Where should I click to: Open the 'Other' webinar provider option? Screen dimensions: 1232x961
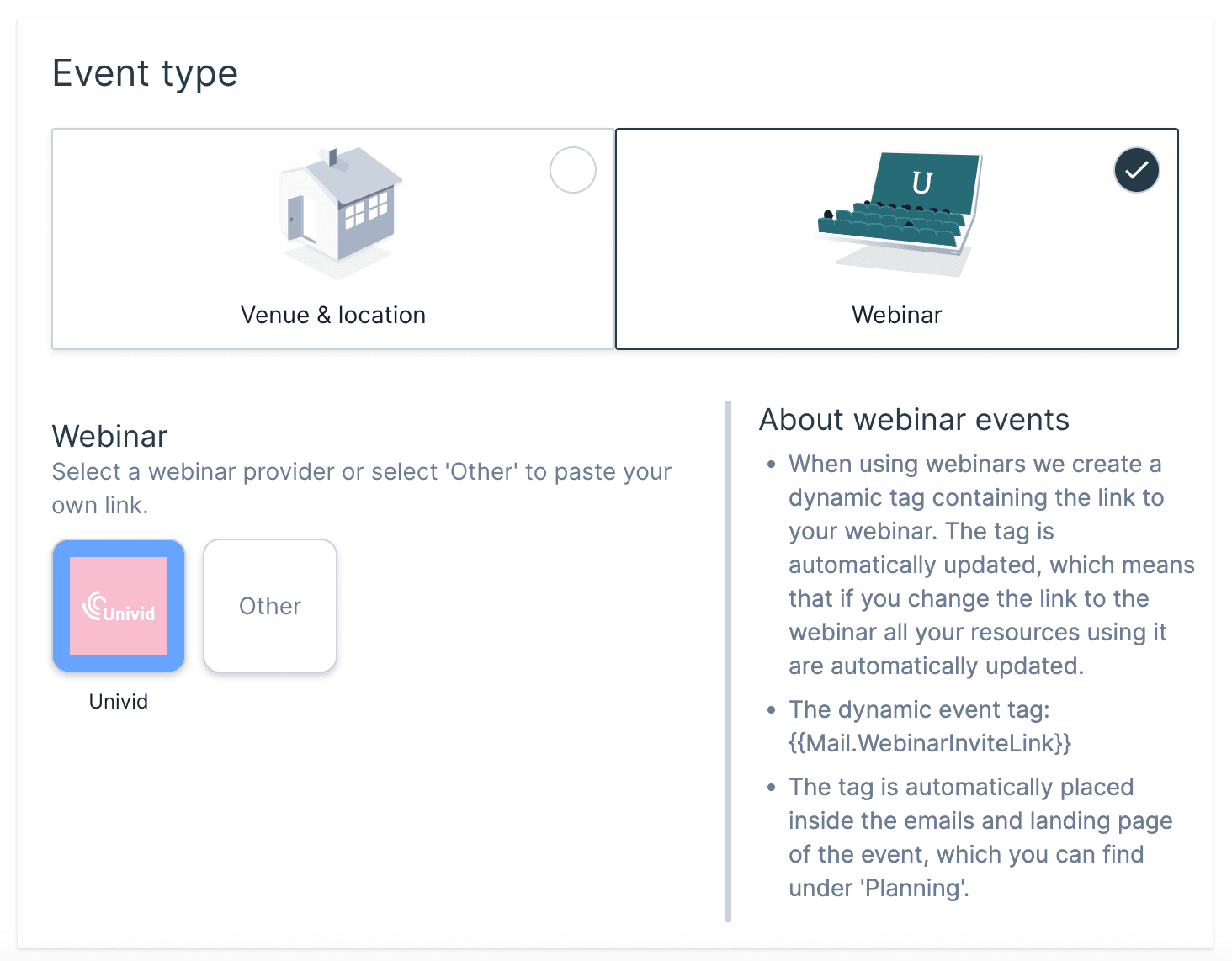269,606
